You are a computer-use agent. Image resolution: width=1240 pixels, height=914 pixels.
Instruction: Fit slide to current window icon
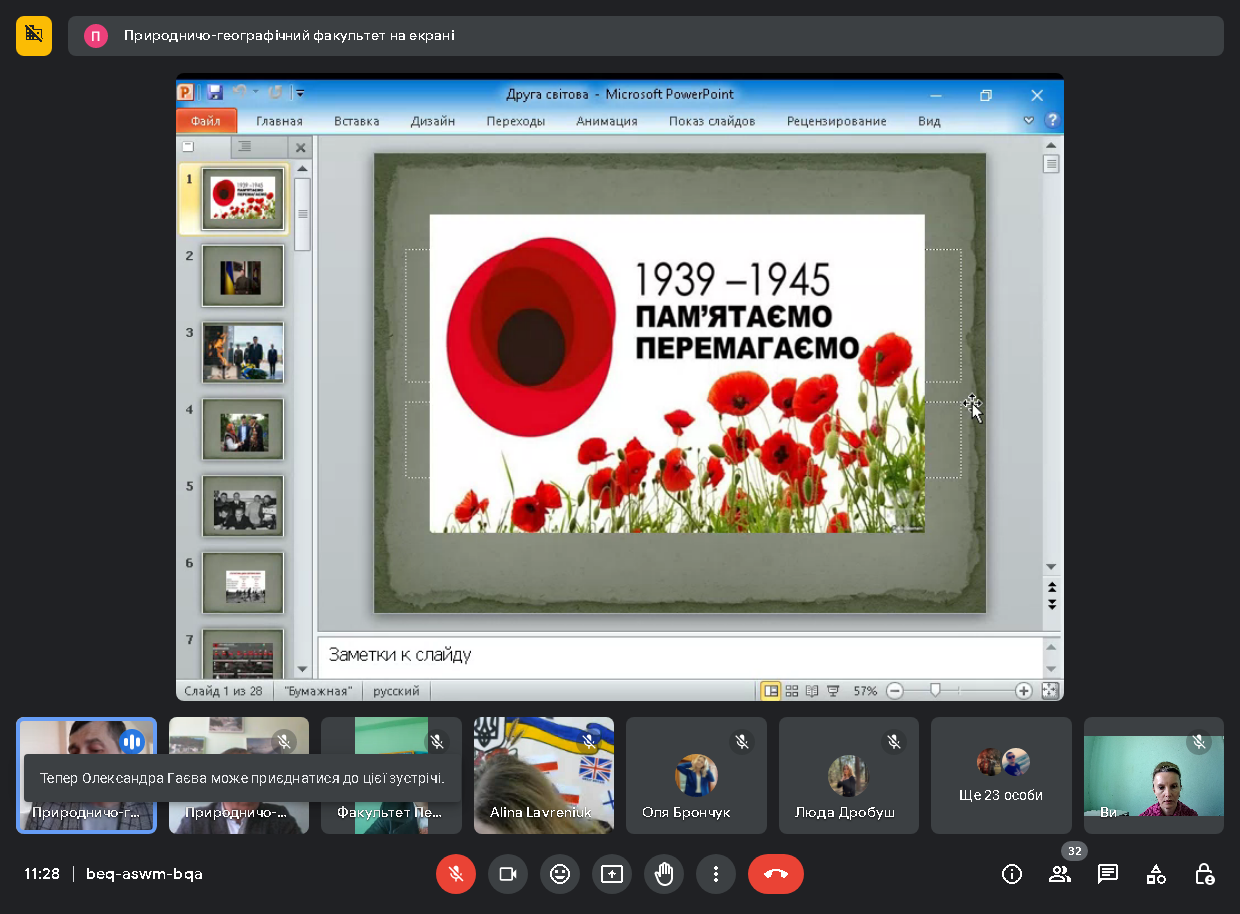(x=1049, y=691)
